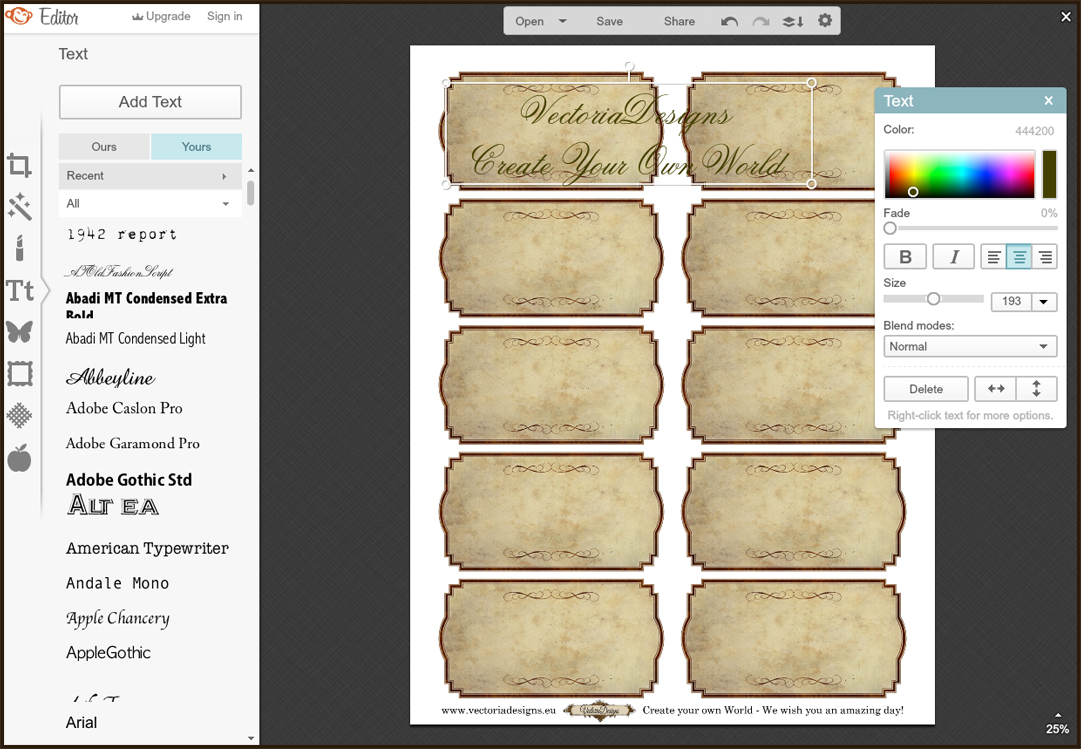
Task: Open the Crop basic edits tool
Action: click(19, 166)
